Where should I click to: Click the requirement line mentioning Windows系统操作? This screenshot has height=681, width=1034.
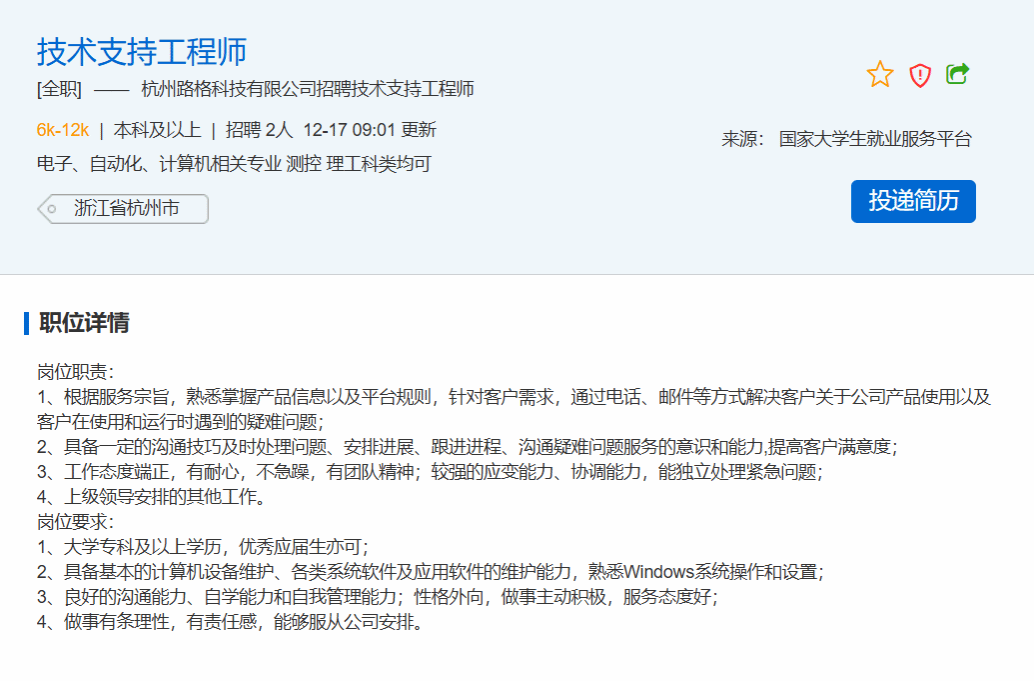(430, 572)
